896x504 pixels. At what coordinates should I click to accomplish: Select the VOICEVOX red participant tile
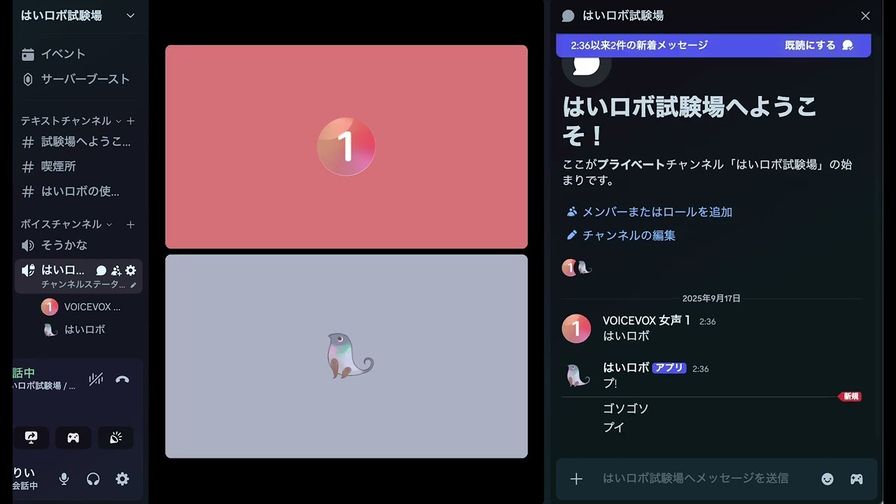tap(346, 147)
